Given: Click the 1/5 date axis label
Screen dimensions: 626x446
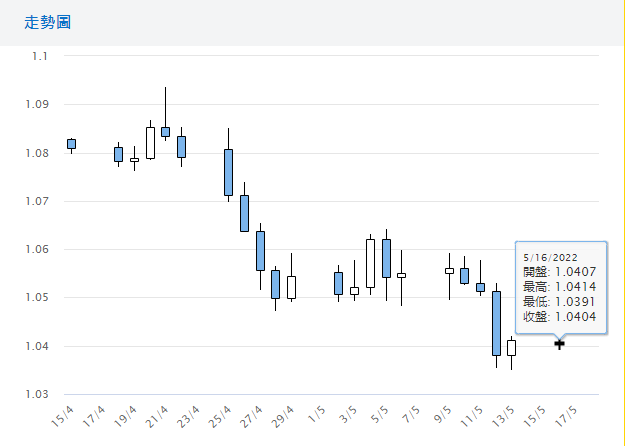Looking at the screenshot, I should point(315,412).
